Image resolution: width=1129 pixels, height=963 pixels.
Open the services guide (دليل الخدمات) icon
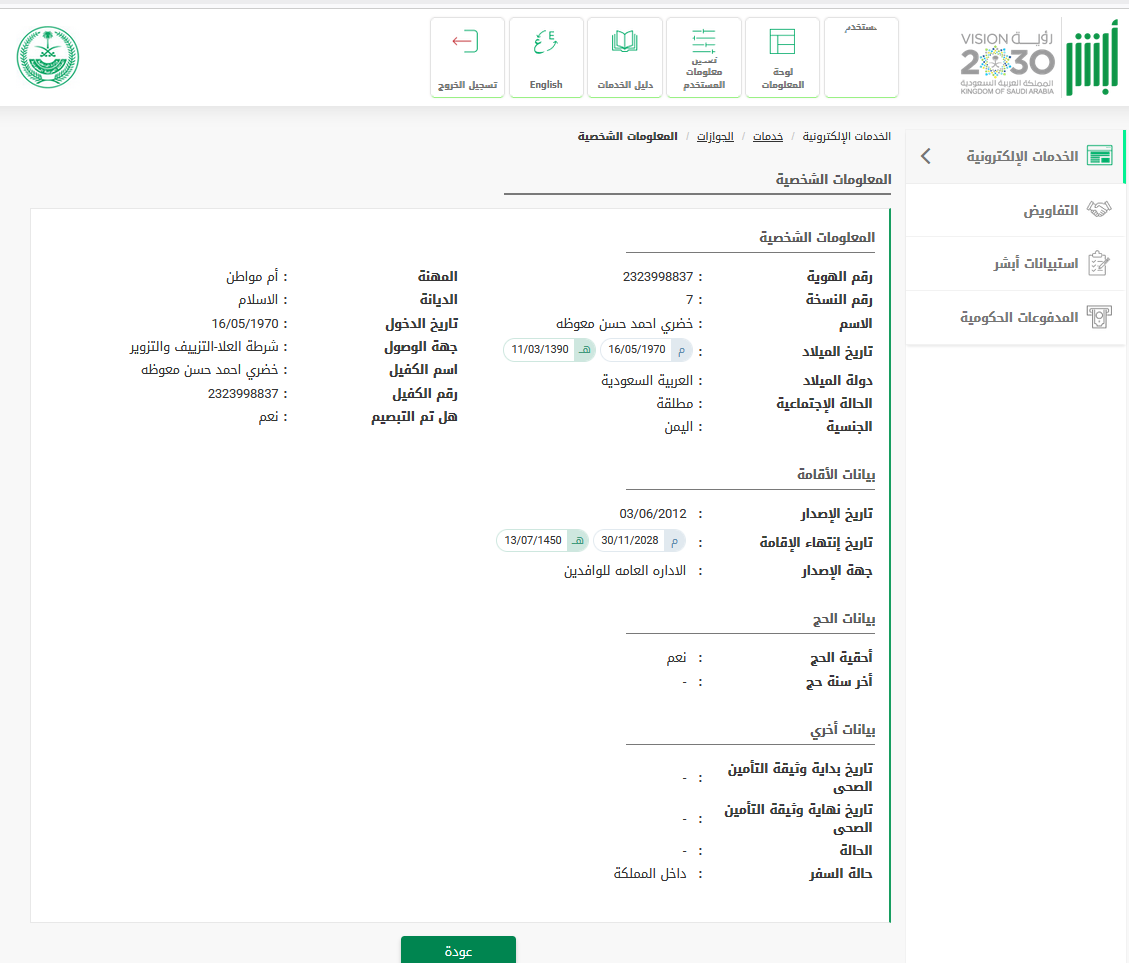[x=625, y=42]
